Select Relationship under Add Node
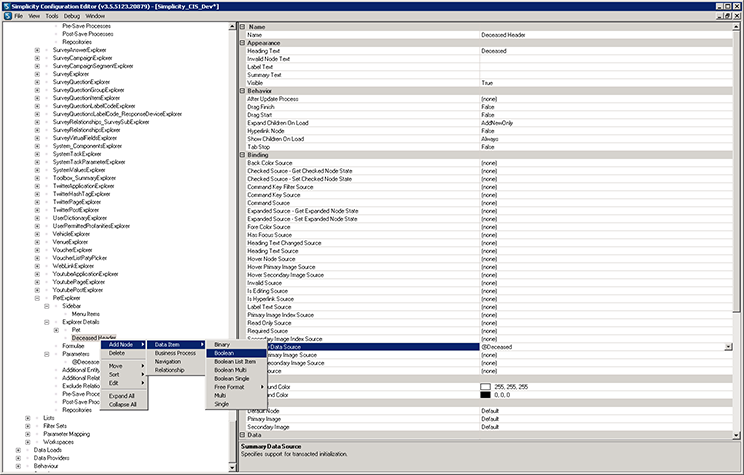 (176, 370)
